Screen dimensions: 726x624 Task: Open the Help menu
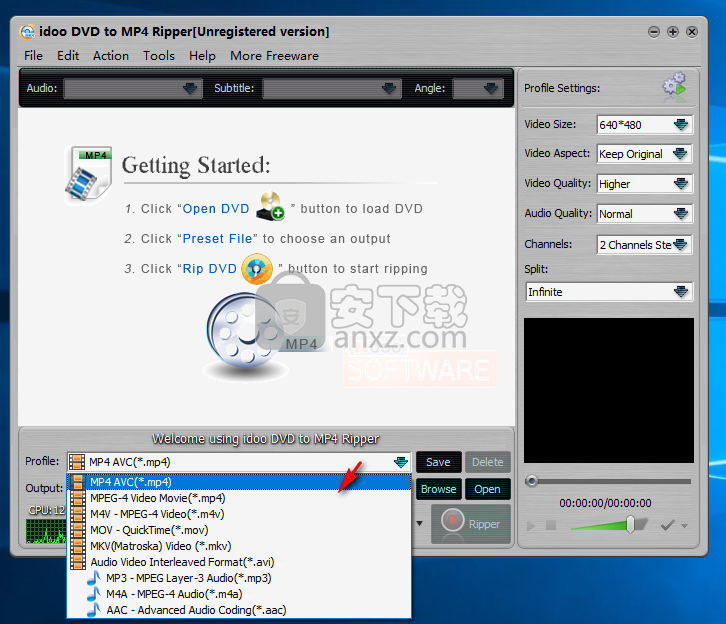[x=202, y=56]
